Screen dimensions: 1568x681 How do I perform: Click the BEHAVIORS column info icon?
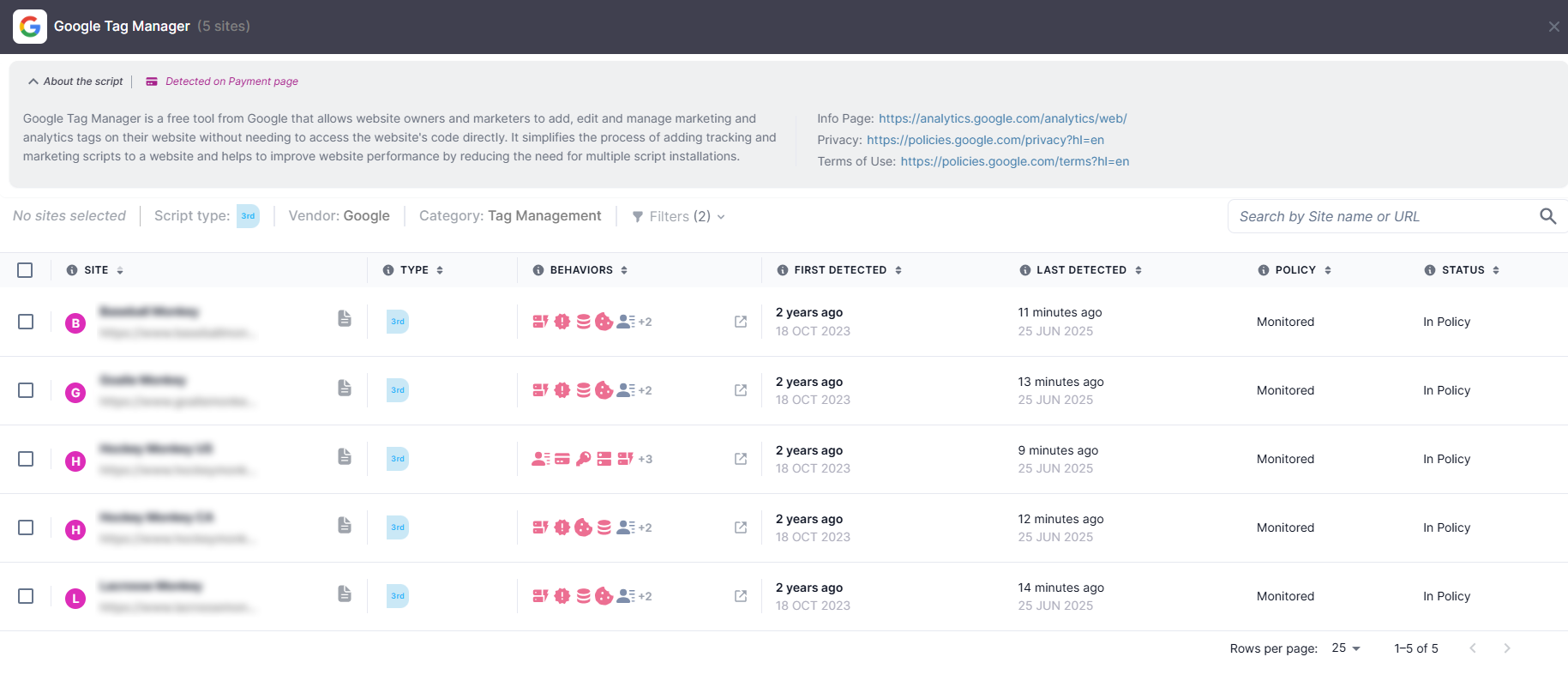click(x=538, y=270)
